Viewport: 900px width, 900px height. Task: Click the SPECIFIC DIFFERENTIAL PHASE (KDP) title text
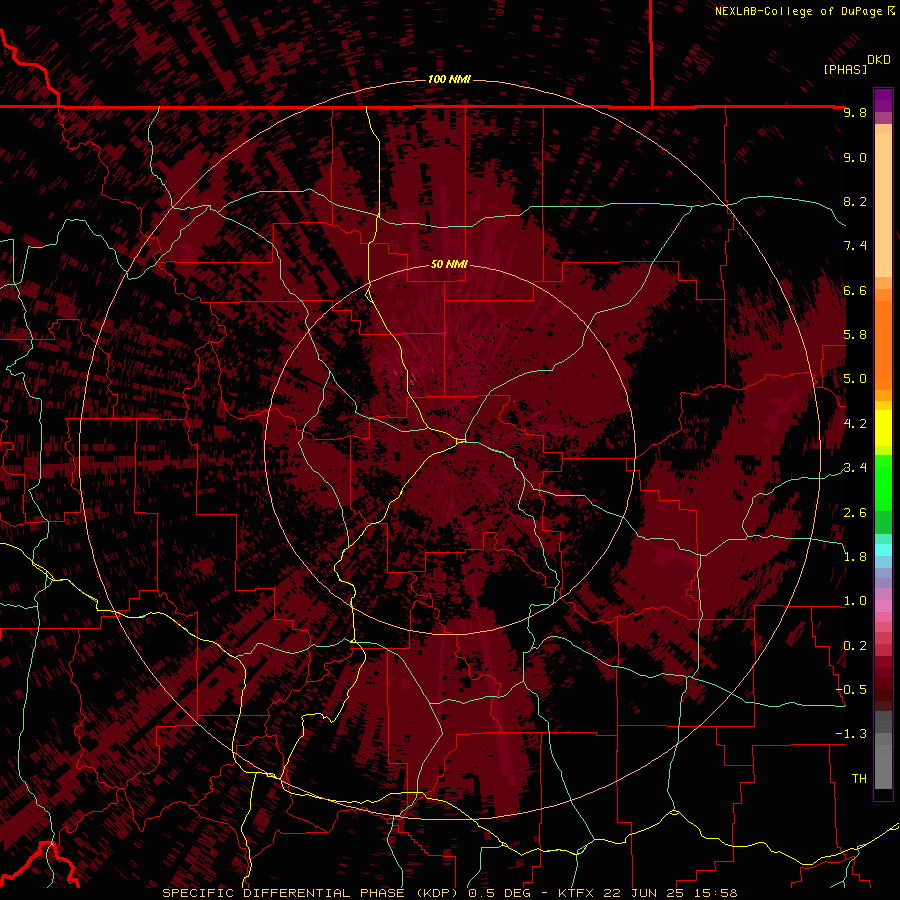(x=311, y=893)
